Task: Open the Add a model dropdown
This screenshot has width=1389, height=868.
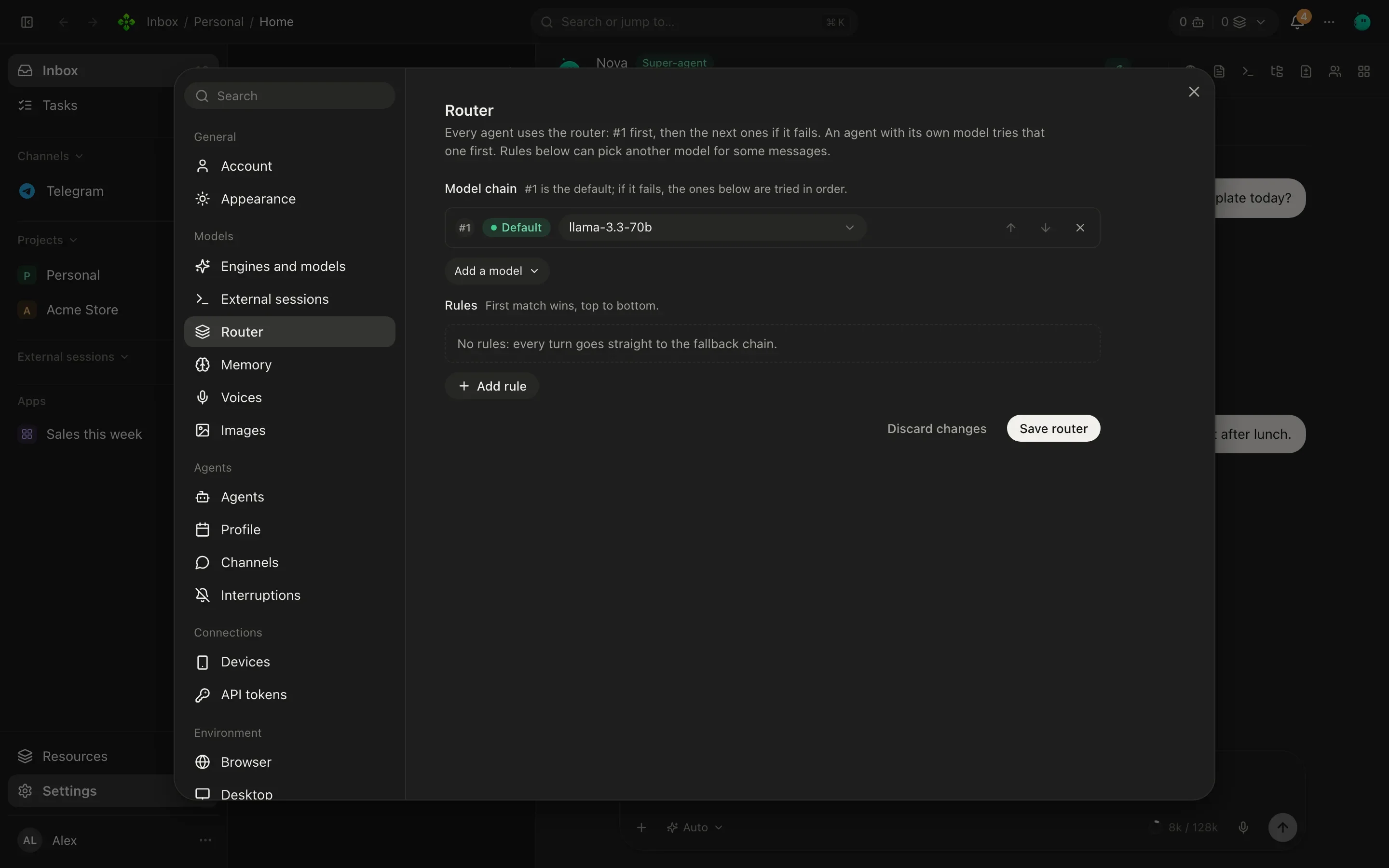Action: coord(496,271)
